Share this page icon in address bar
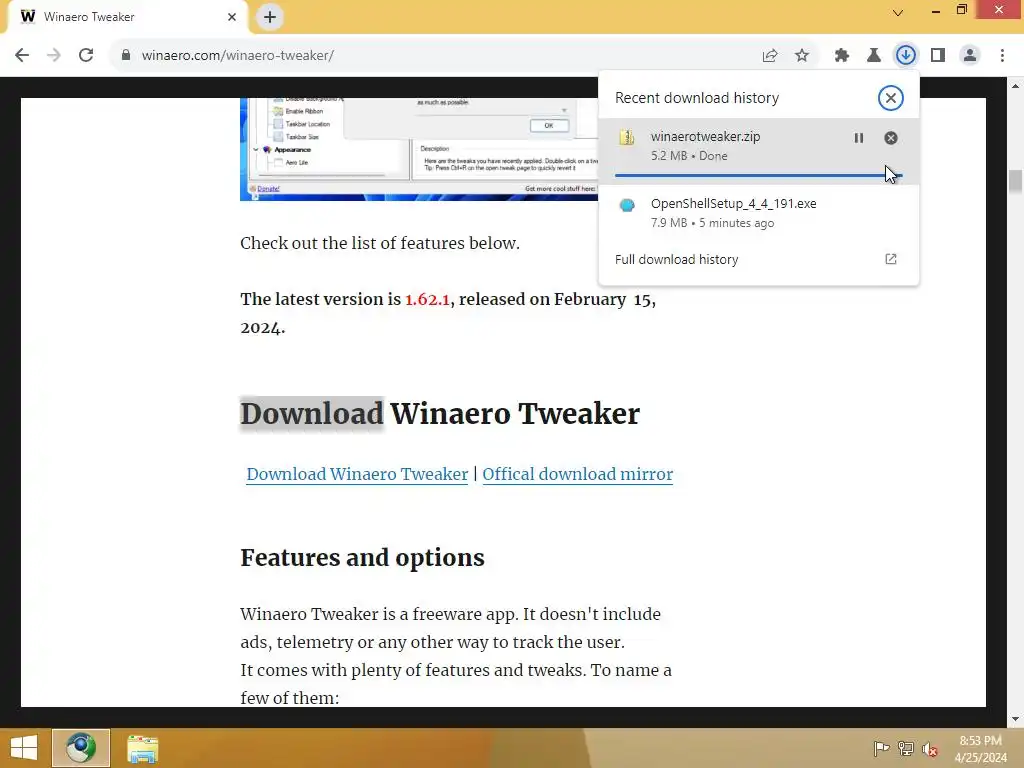Image resolution: width=1024 pixels, height=768 pixels. tap(770, 56)
